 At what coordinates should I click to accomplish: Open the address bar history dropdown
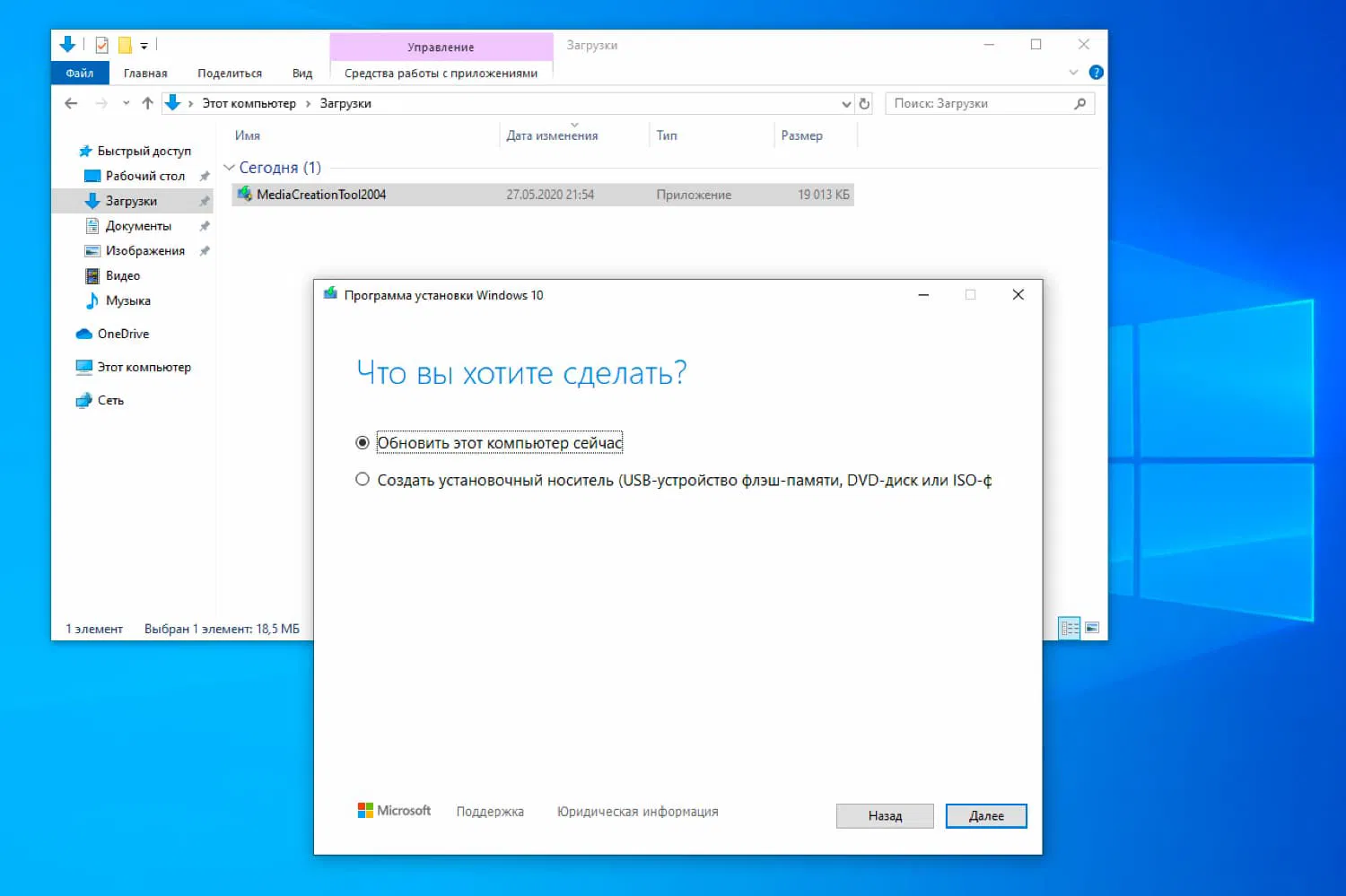point(844,103)
